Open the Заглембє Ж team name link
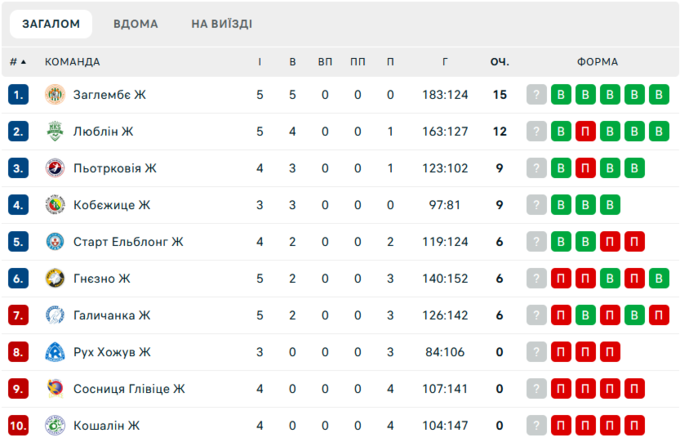 pyautogui.click(x=110, y=95)
